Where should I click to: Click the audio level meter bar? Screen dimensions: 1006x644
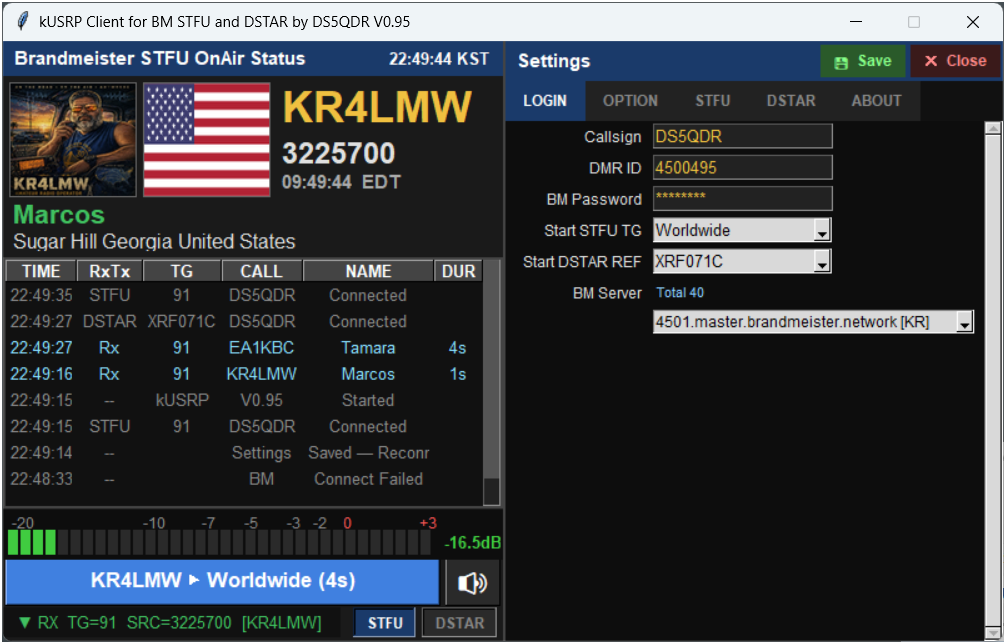point(219,543)
